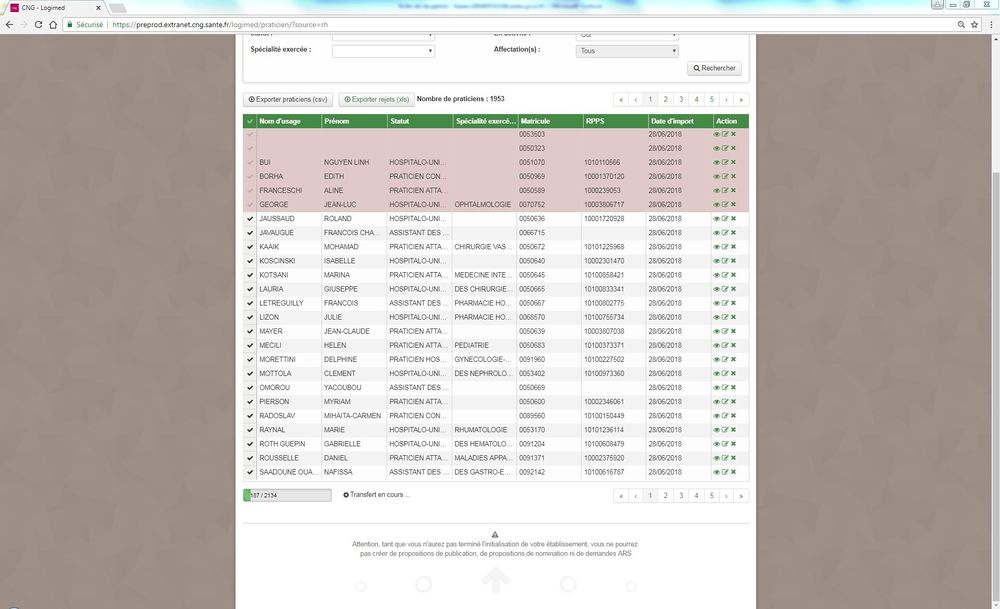
Task: Edit the ROTH GUEPIN Gabrielle record
Action: (x=725, y=444)
